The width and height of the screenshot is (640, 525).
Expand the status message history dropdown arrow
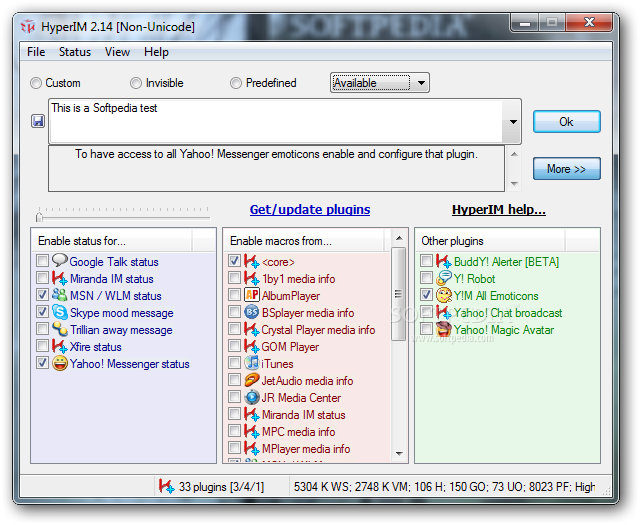pos(514,122)
